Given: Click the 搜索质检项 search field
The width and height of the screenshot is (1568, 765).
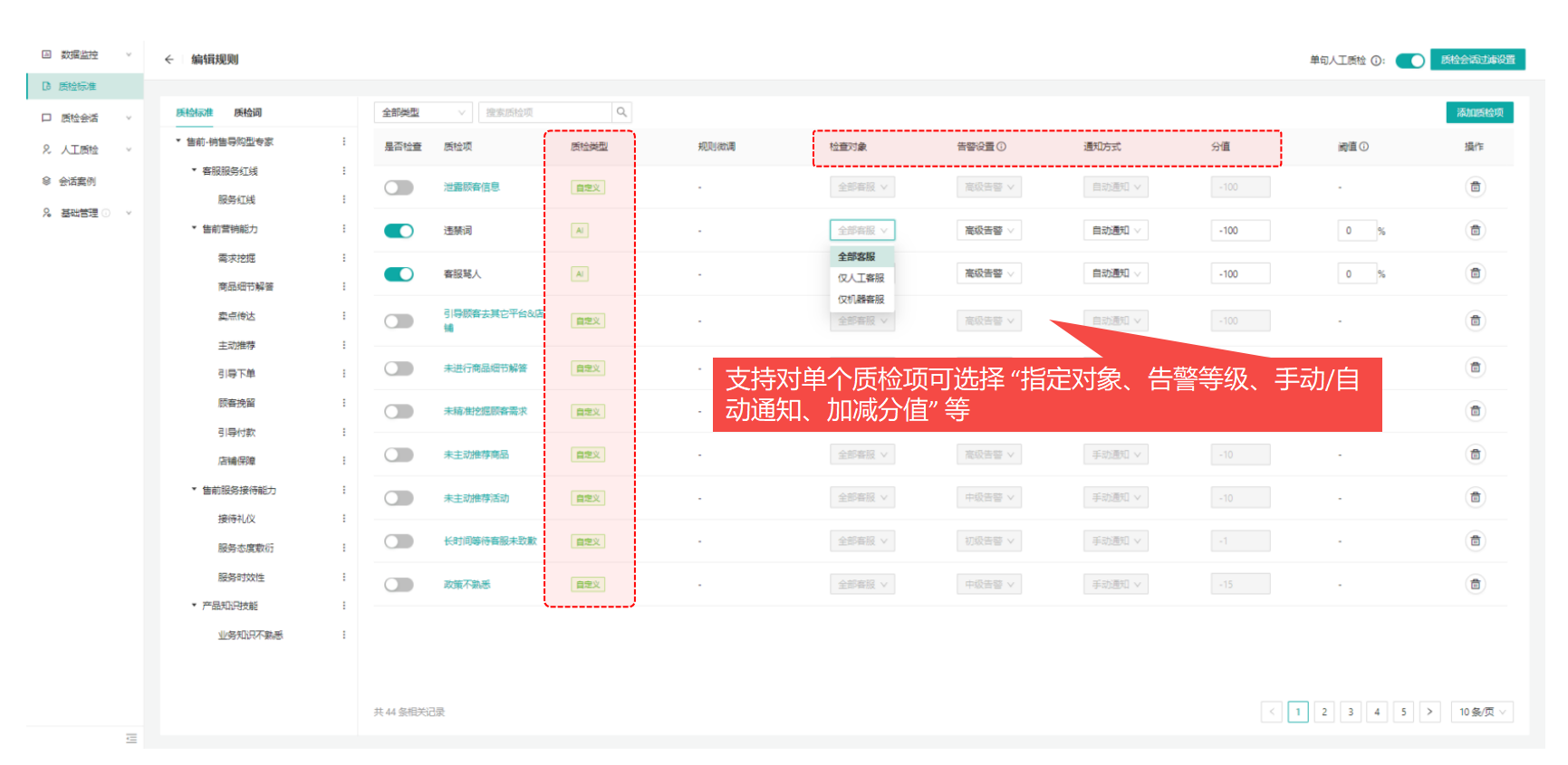Looking at the screenshot, I should tap(546, 112).
